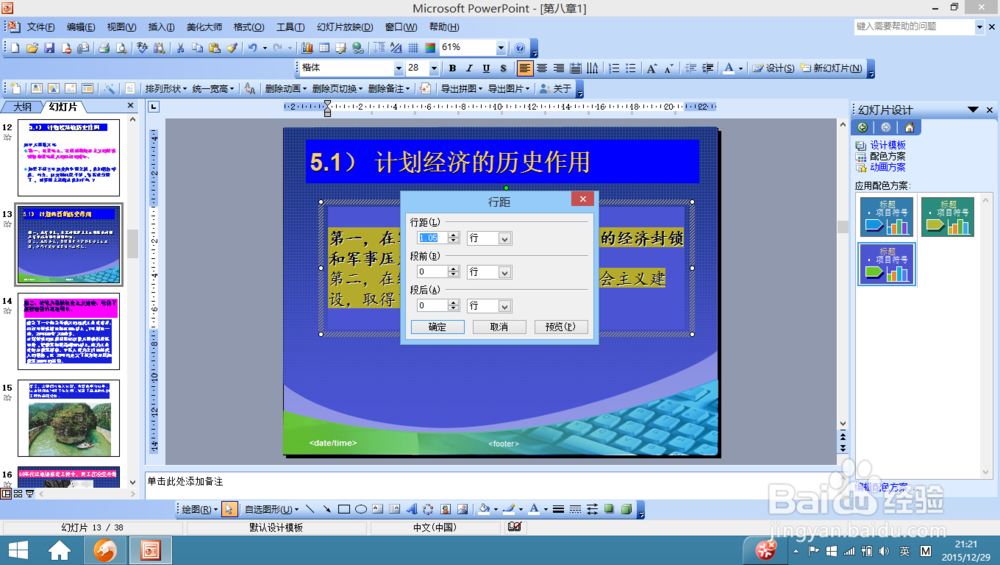Screen dimensions: 1000x565
Task: Switch to the 大纲 outline tab
Action: tap(22, 107)
